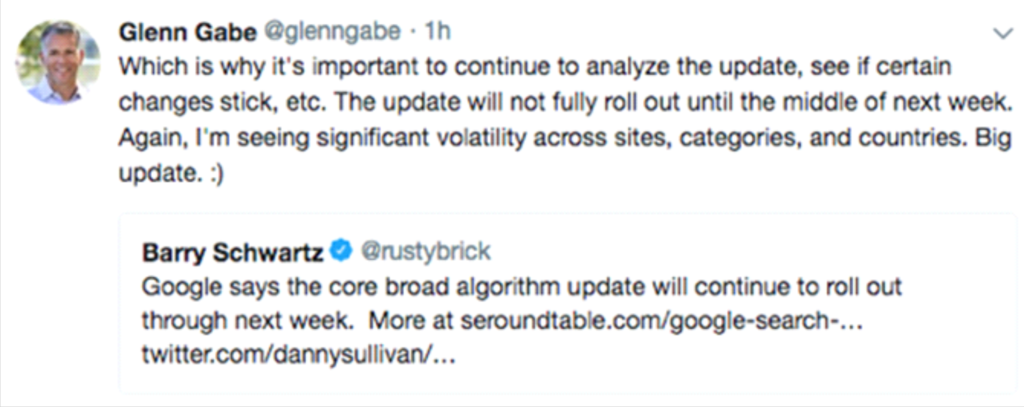Image resolution: width=1024 pixels, height=407 pixels.
Task: Open Glenn Gabe's profile via display name
Action: pos(187,31)
